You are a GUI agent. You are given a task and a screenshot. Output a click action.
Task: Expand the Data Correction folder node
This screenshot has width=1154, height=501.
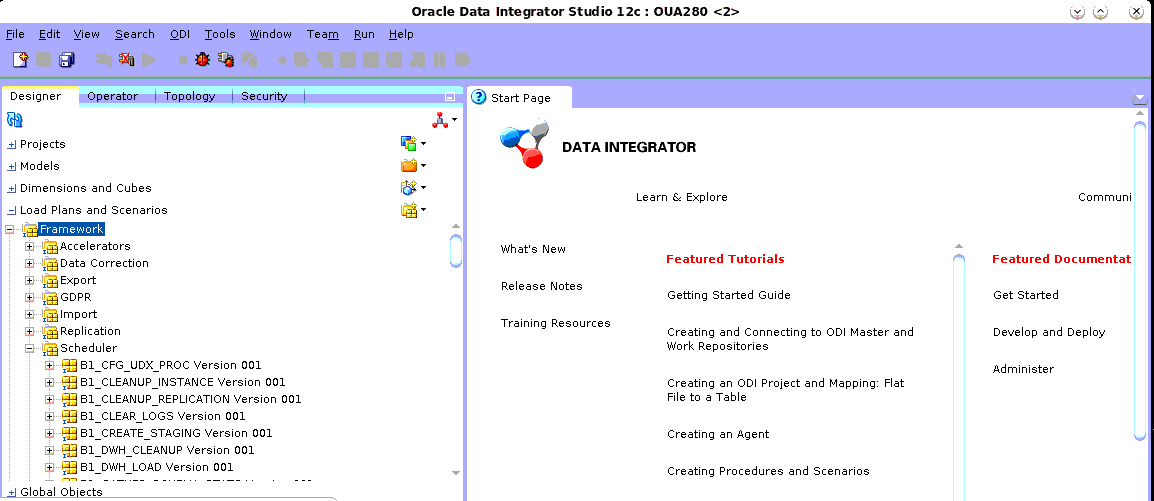(29, 263)
